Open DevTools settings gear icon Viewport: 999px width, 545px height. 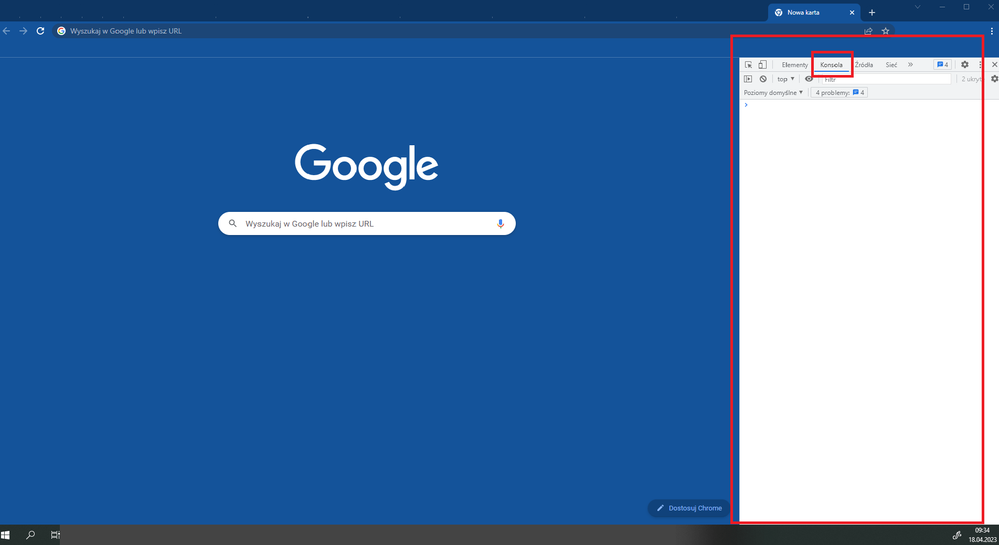coord(965,65)
